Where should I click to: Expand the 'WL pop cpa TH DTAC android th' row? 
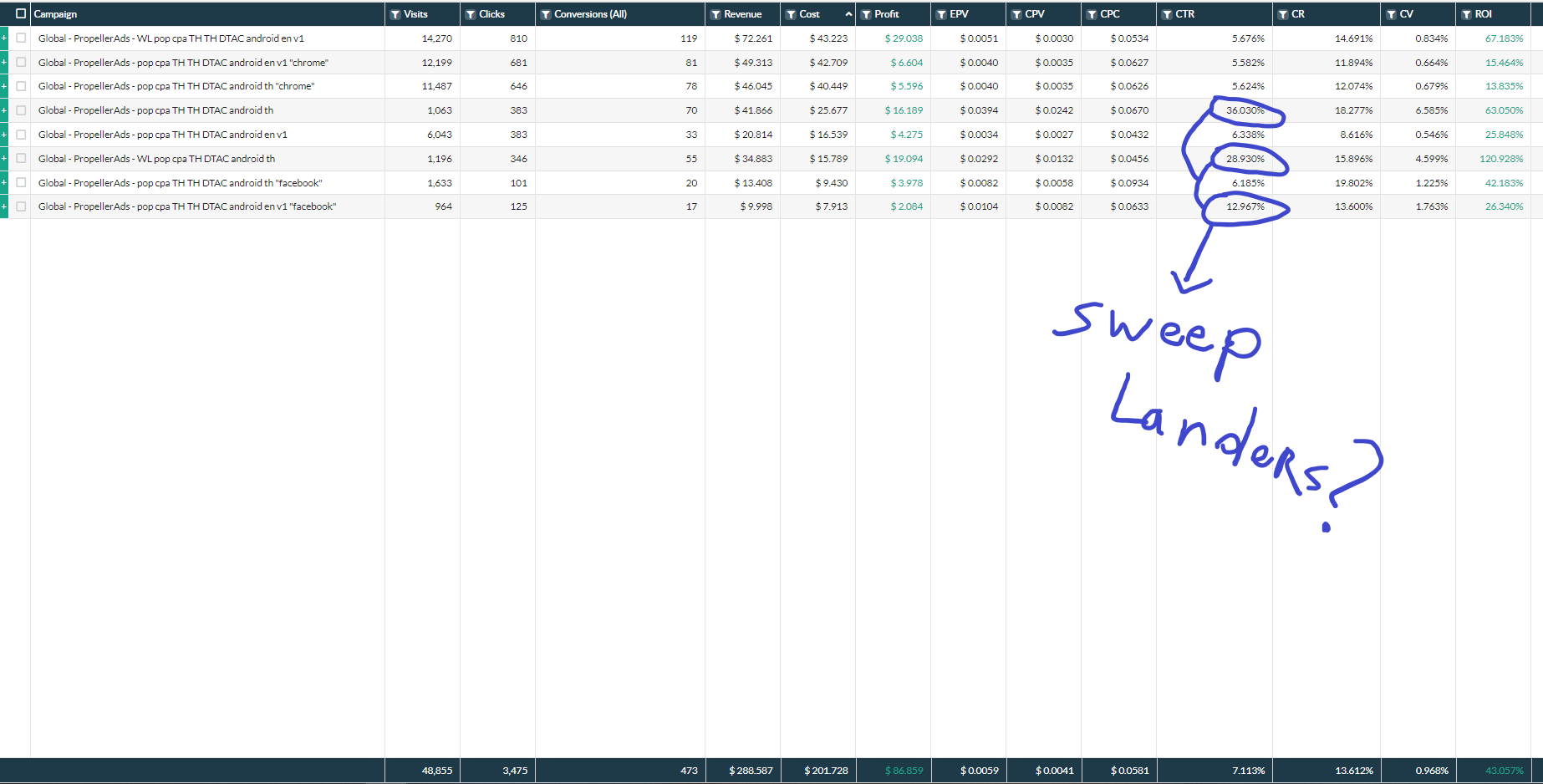4,159
